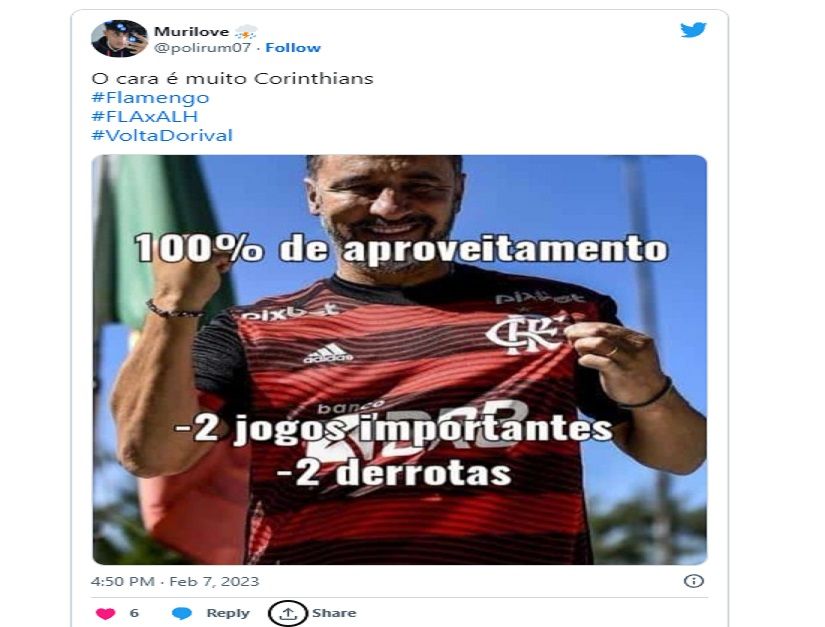825x627 pixels.
Task: Click the blue reply bubble icon
Action: pos(182,613)
